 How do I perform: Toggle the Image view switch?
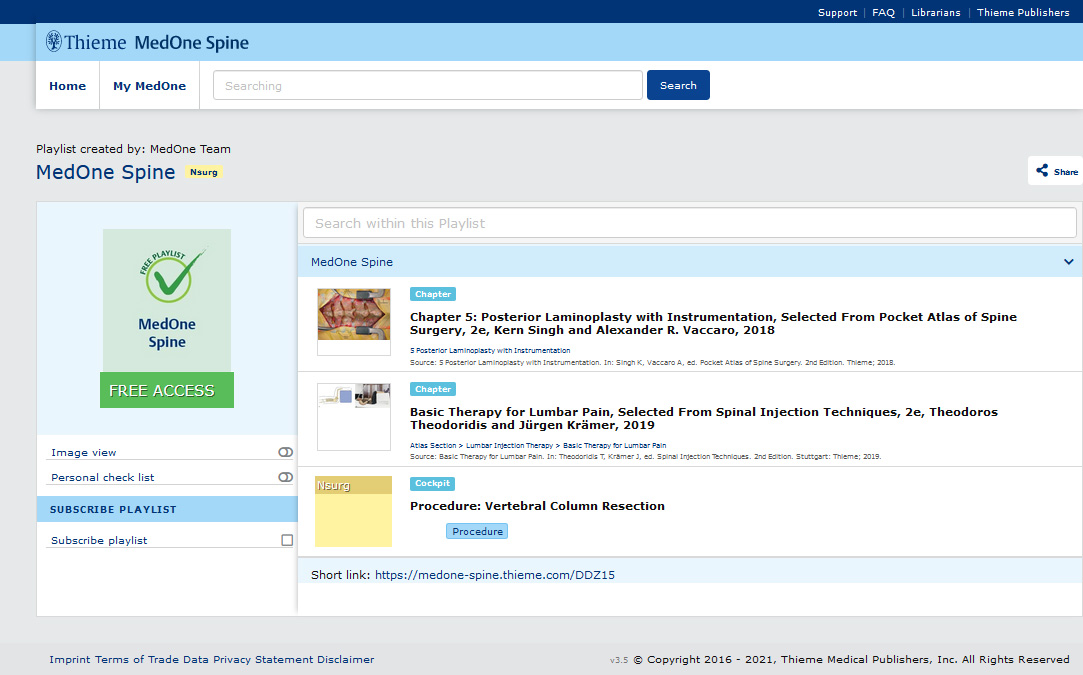coord(285,453)
